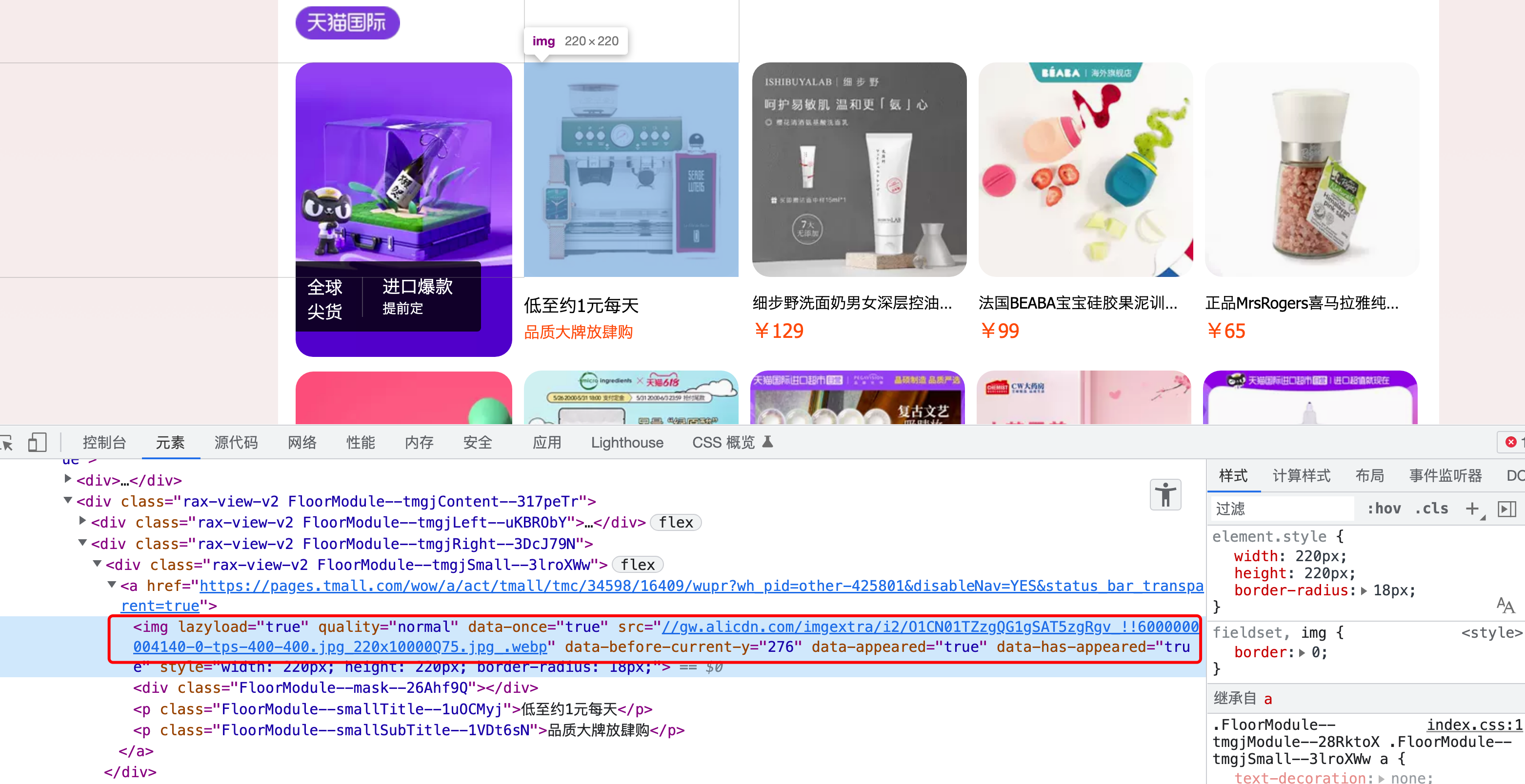
Task: Open the 全球尖货 进口爆款 banner card
Action: [404, 210]
